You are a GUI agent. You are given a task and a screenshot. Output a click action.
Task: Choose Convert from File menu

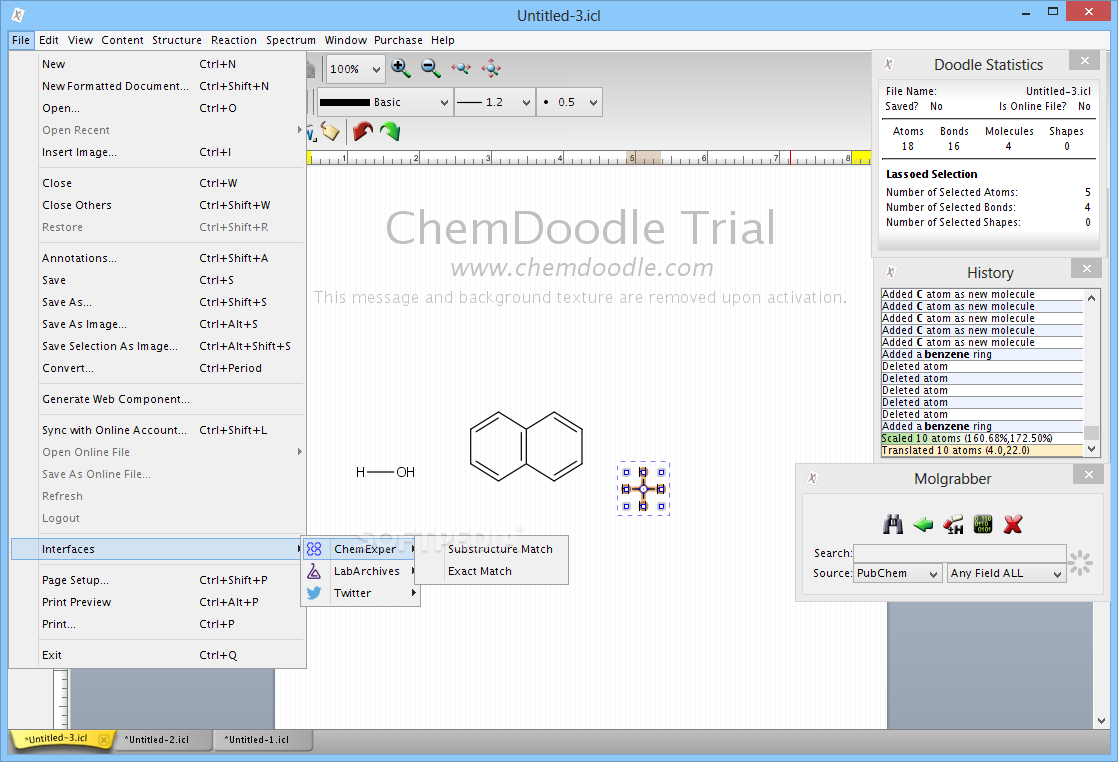click(x=158, y=368)
